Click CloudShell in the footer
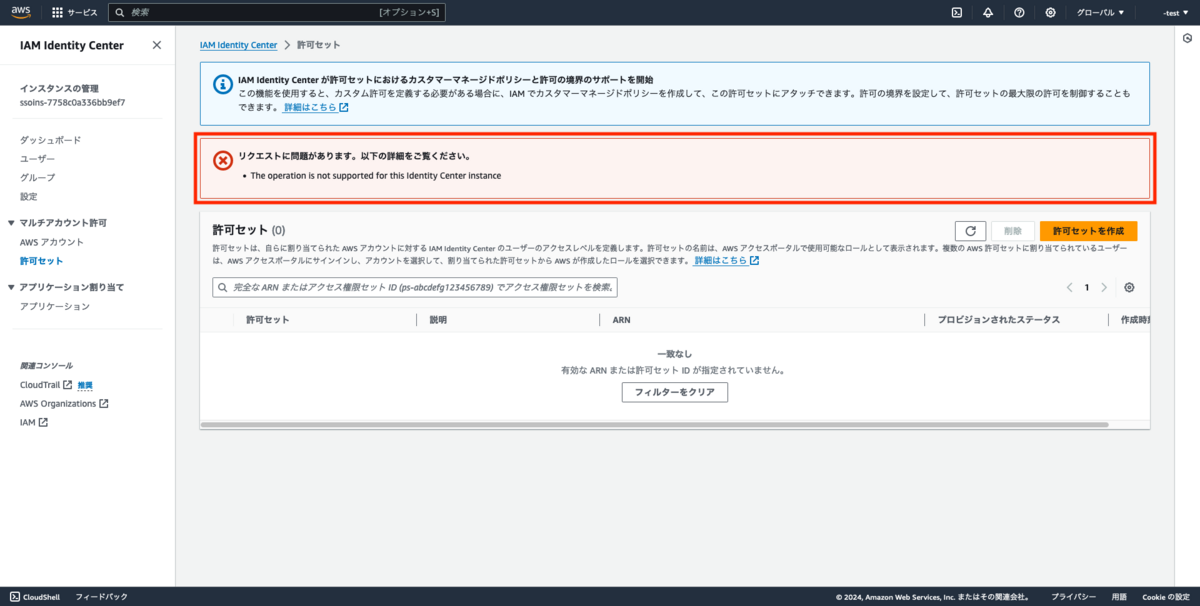Viewport: 1200px width, 606px height. click(33, 597)
